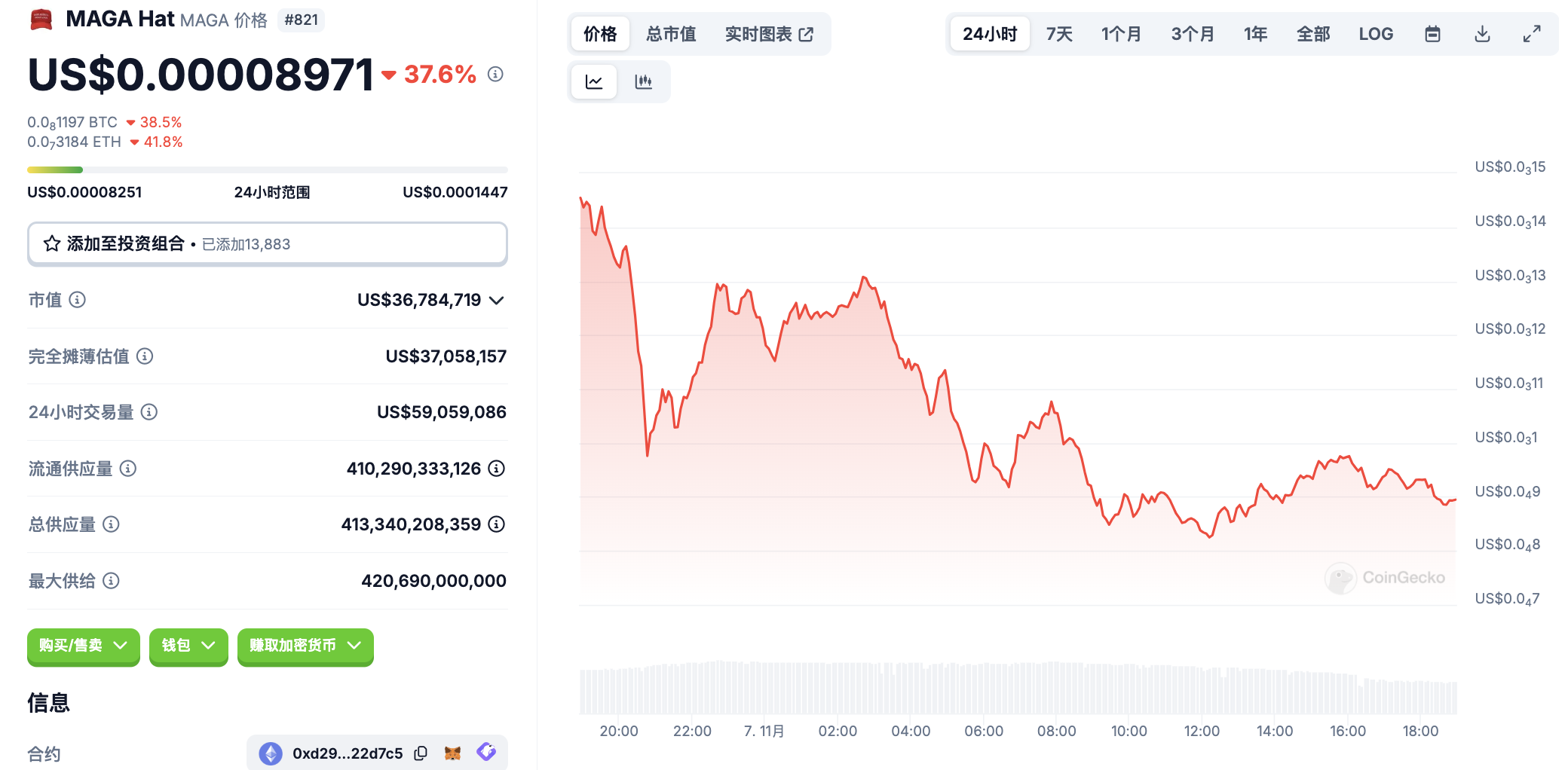Toggle the LOG scale option
This screenshot has width=1568, height=770.
click(1376, 34)
